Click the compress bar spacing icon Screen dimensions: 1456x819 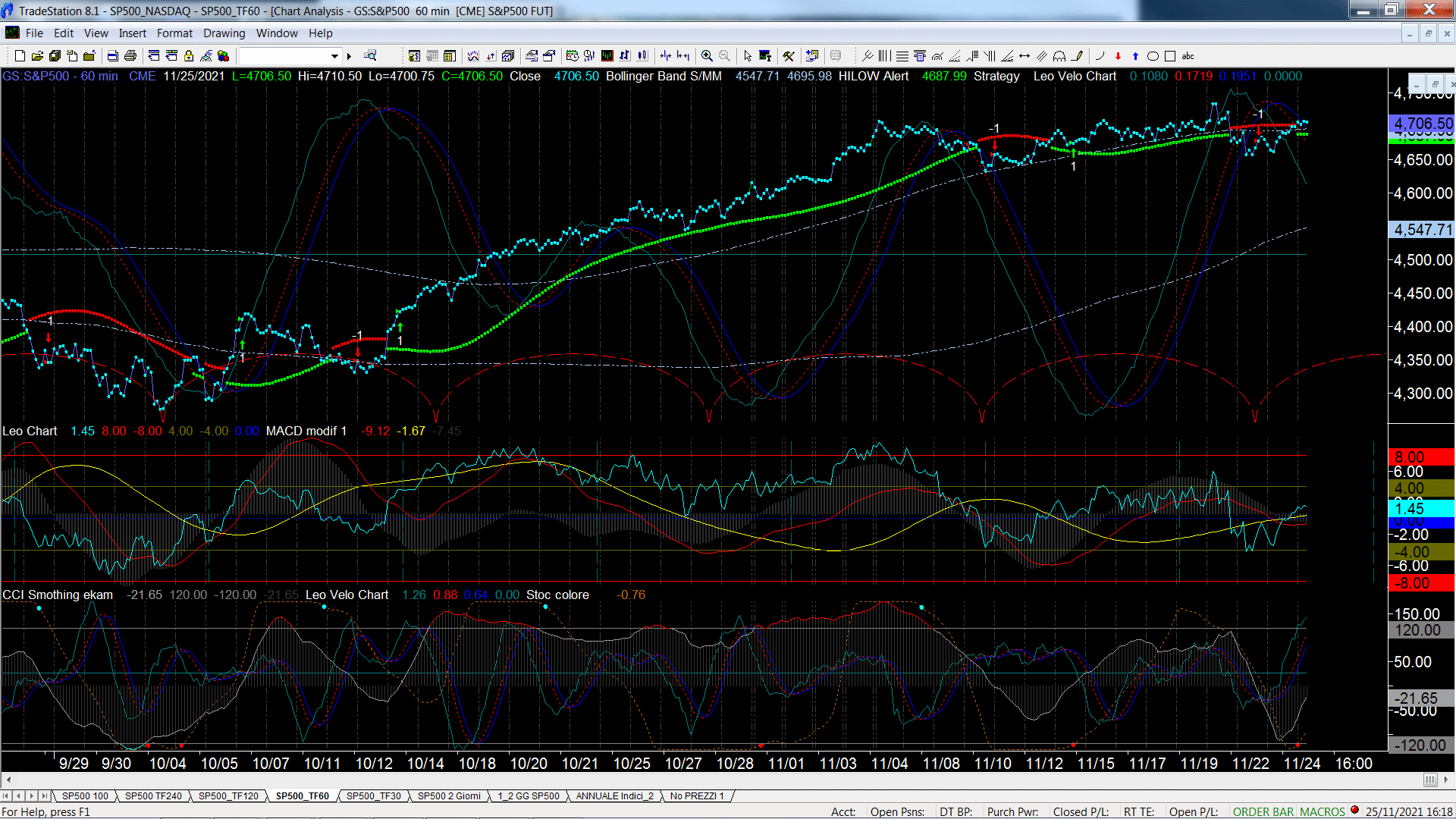(x=666, y=56)
